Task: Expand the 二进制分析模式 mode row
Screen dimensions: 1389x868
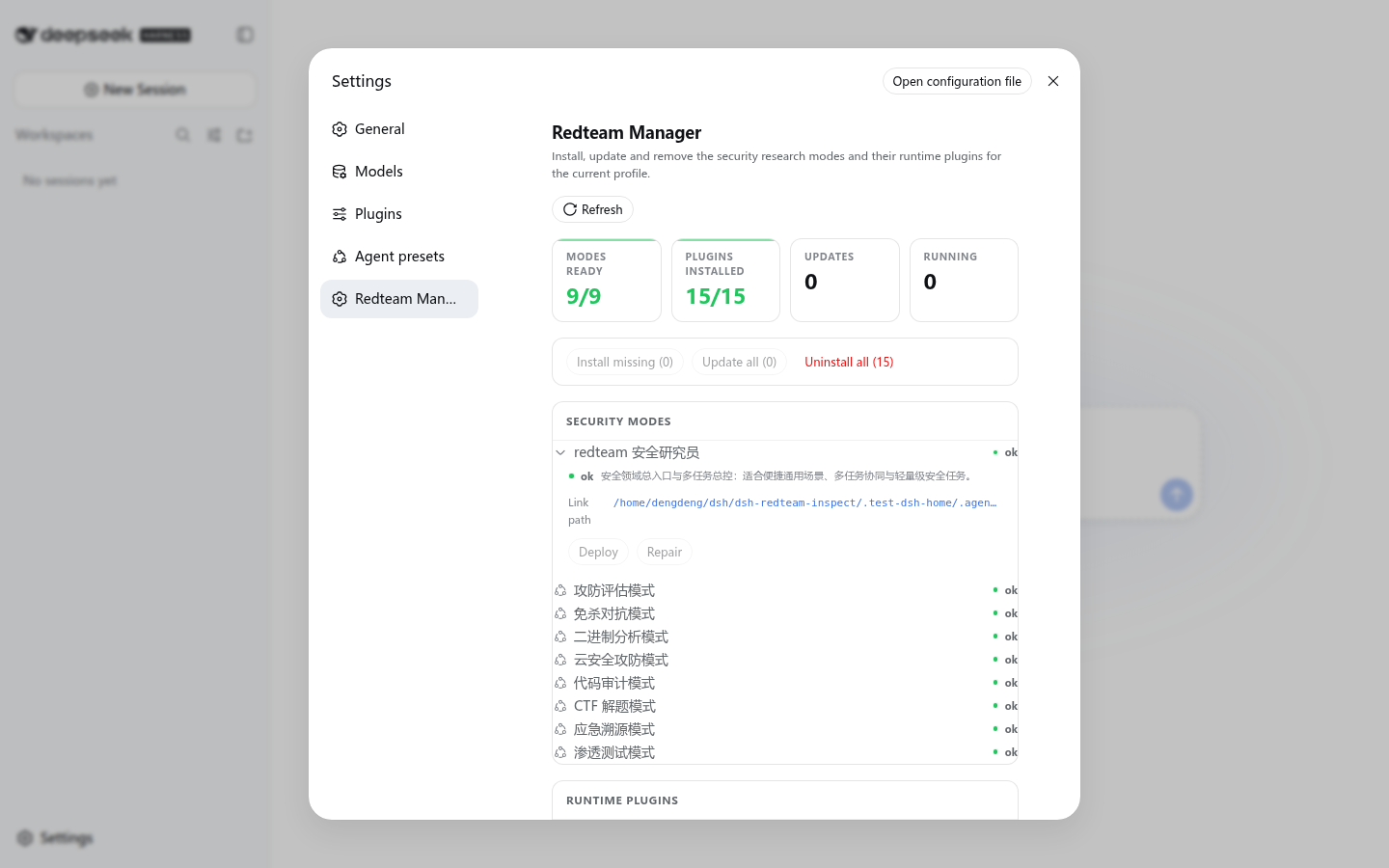Action: (785, 637)
